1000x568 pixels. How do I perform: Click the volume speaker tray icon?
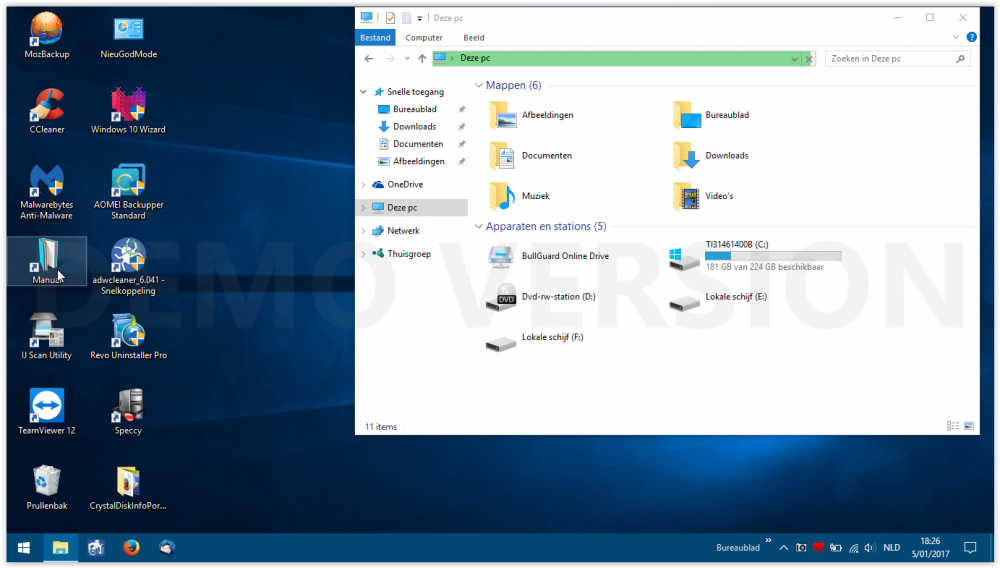(869, 548)
